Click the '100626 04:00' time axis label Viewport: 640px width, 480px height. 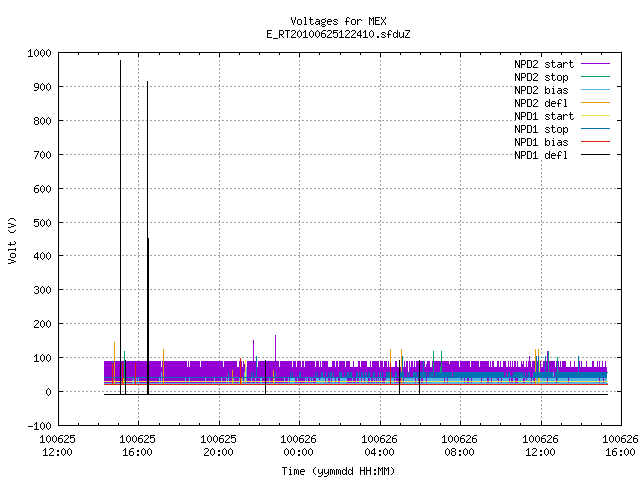pos(379,446)
